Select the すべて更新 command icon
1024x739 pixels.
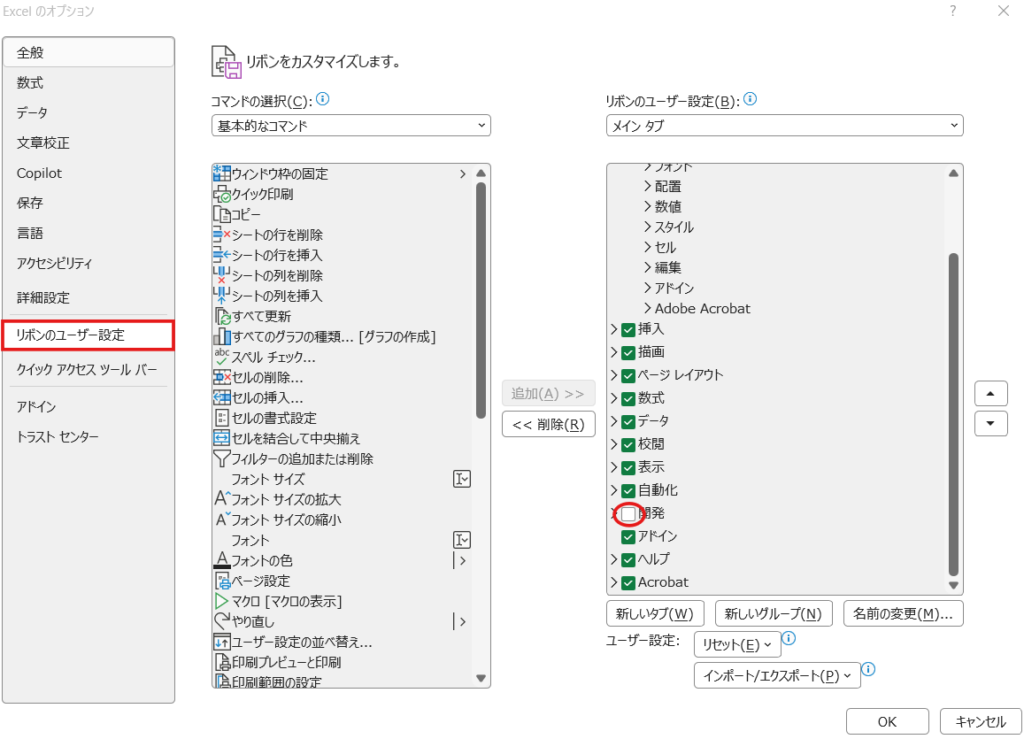click(x=223, y=316)
